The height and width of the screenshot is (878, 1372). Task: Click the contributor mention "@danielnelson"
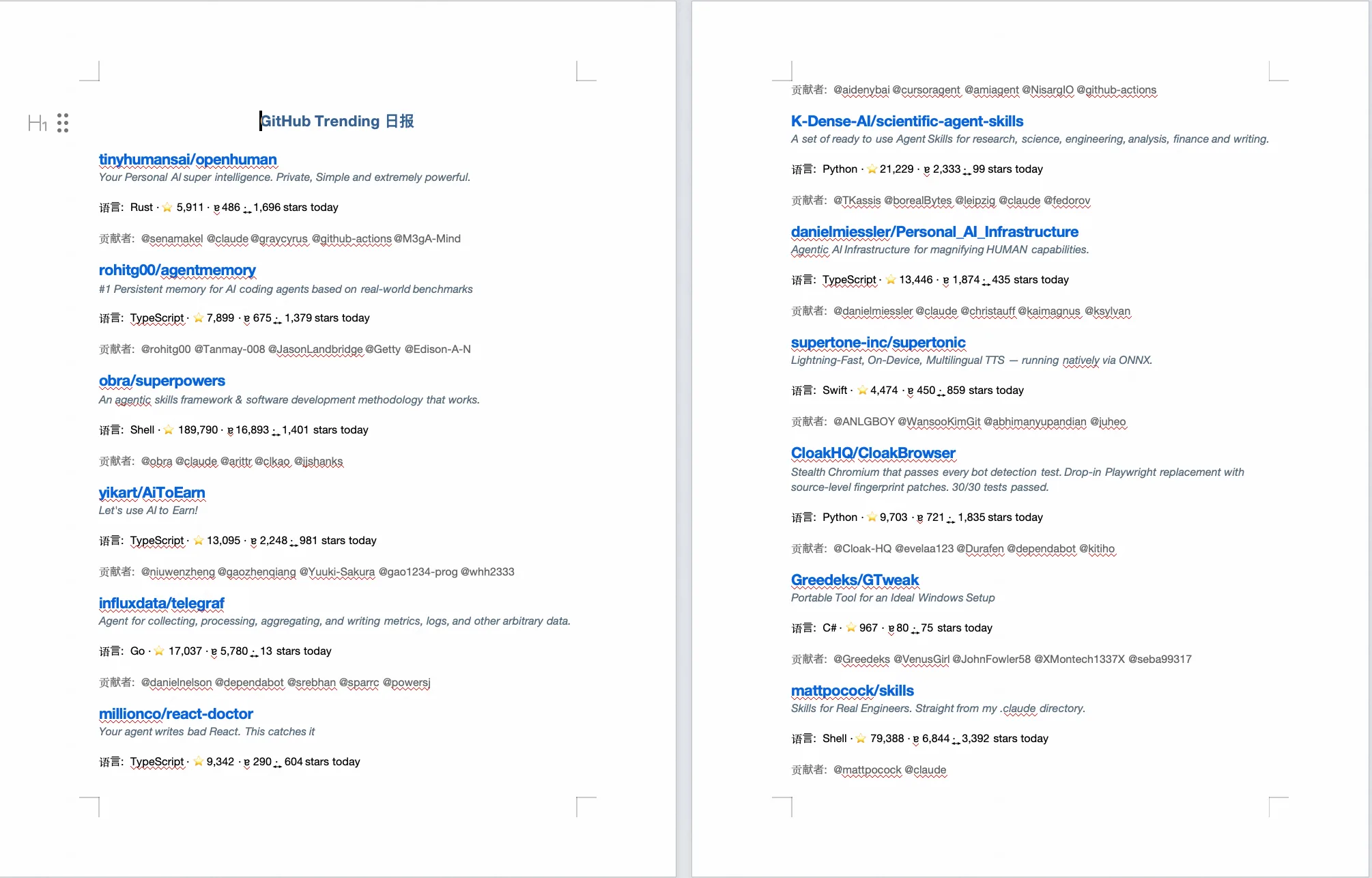coord(177,683)
